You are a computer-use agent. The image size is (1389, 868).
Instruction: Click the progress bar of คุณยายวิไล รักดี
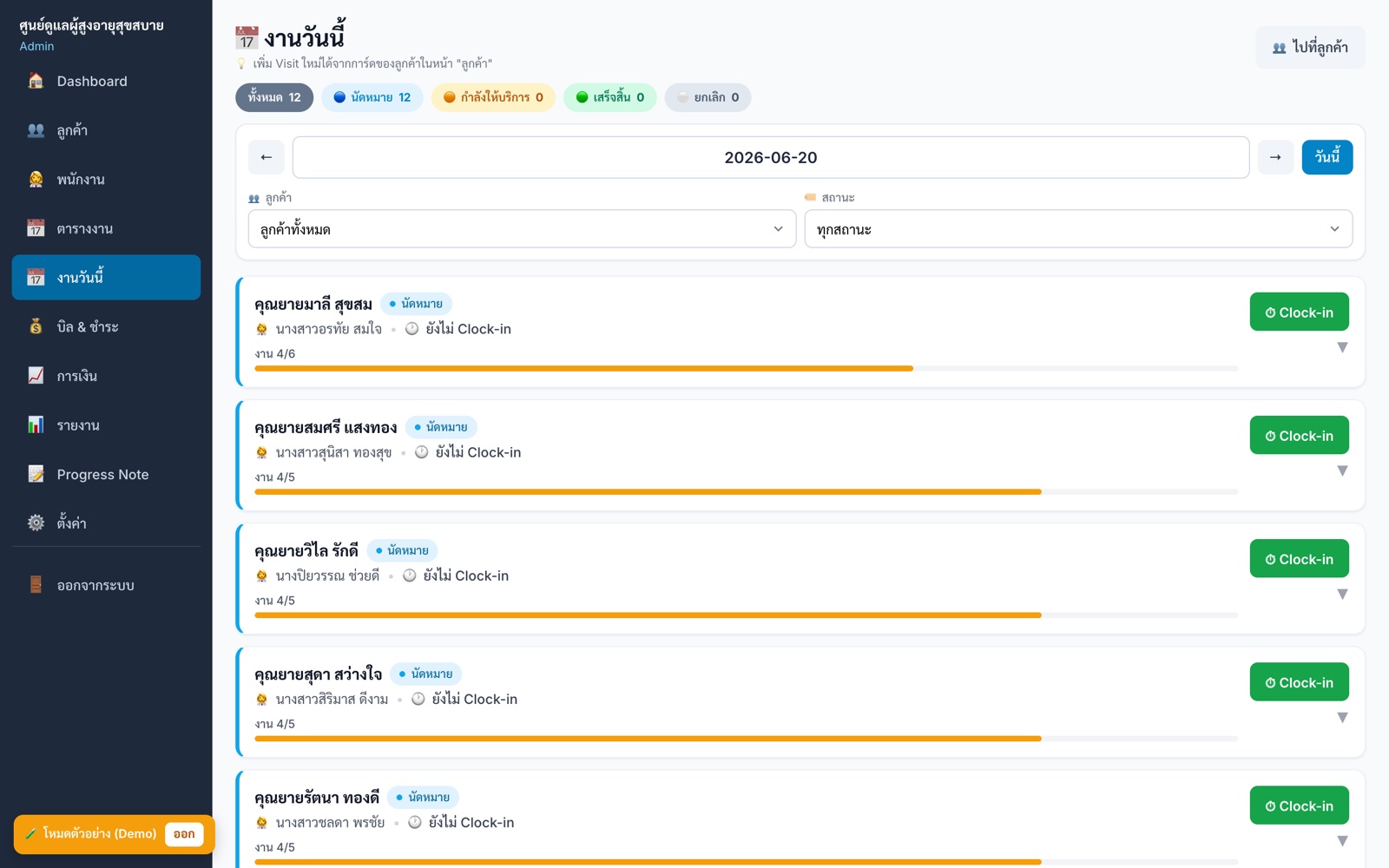click(x=747, y=615)
